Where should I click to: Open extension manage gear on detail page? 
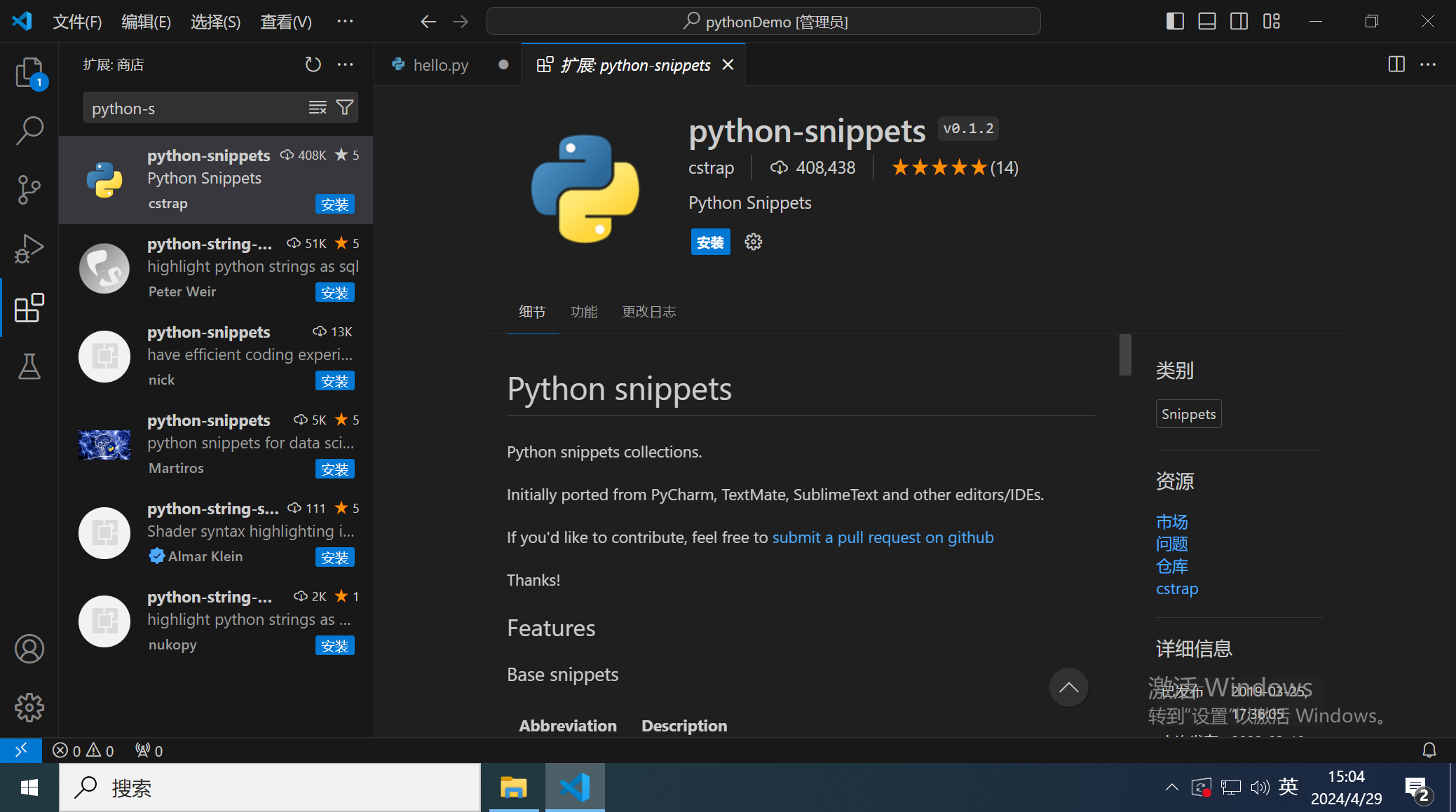point(754,242)
